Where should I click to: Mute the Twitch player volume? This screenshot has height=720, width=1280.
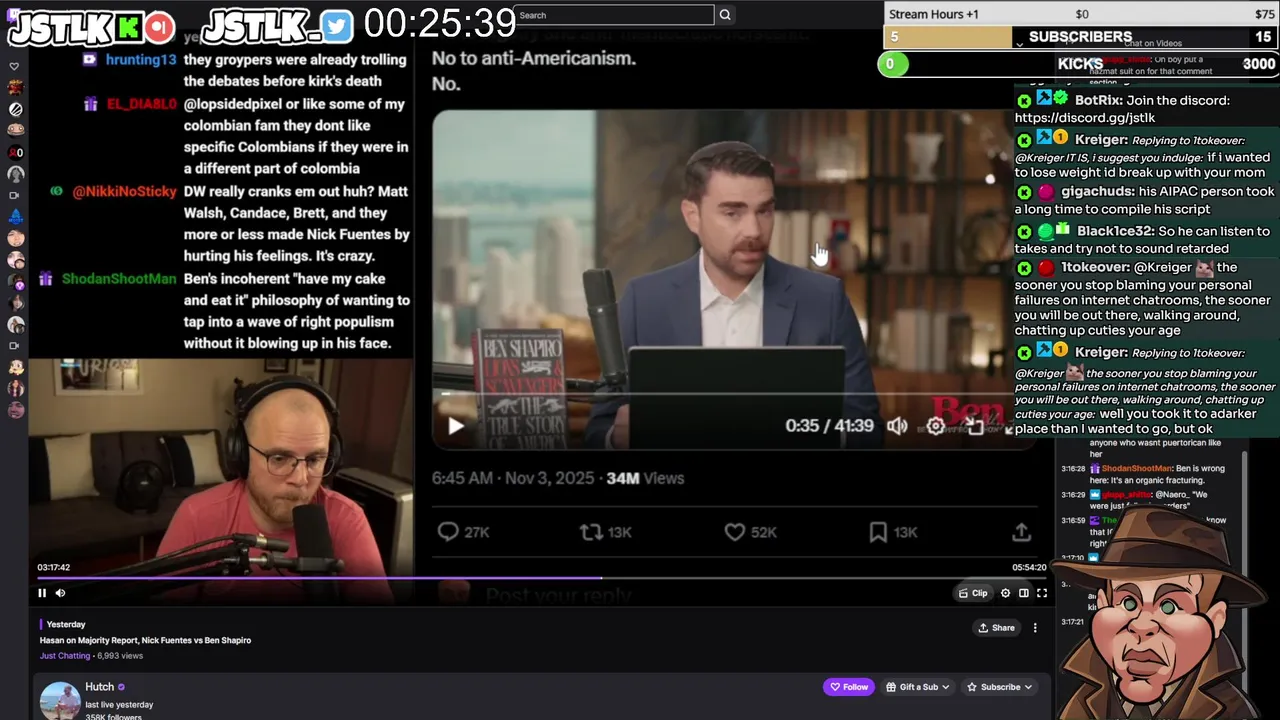click(x=60, y=593)
